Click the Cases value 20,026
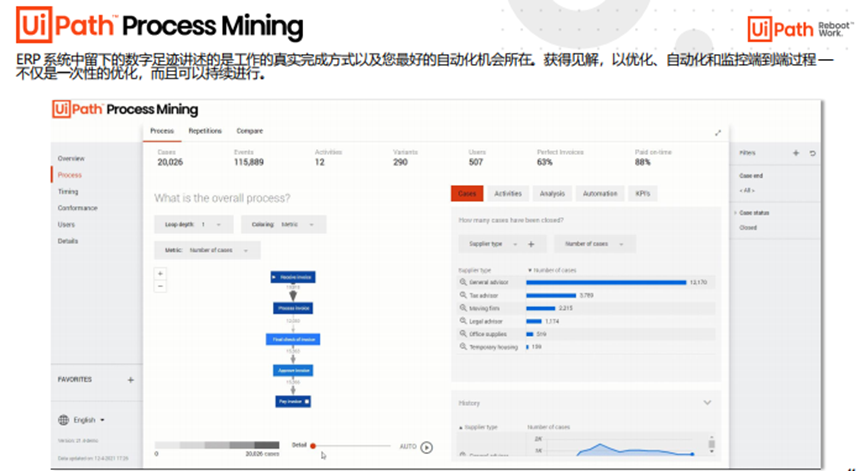 [170, 162]
